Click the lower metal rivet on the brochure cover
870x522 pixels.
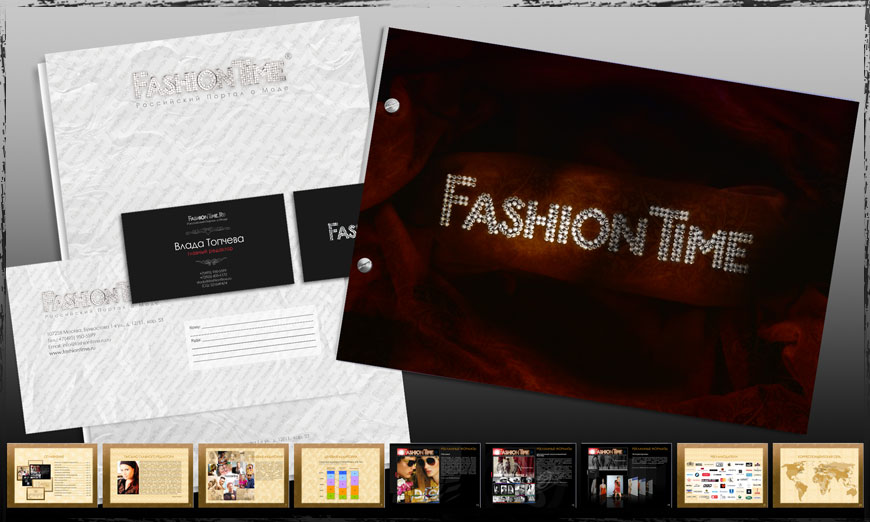pyautogui.click(x=365, y=265)
